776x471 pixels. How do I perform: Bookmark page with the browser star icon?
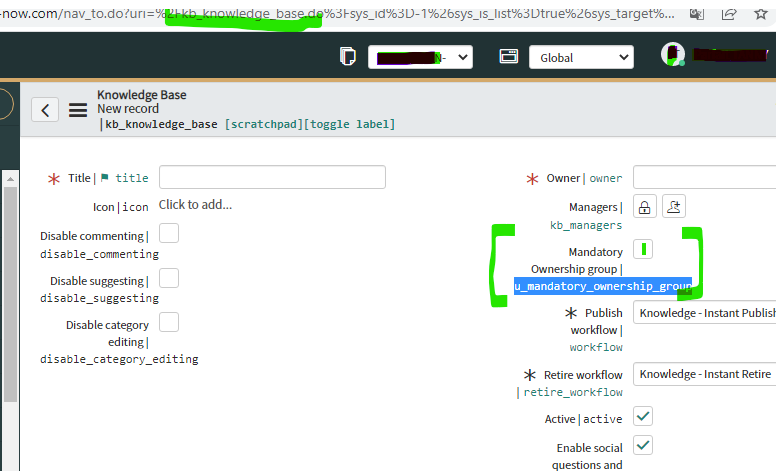pyautogui.click(x=761, y=14)
